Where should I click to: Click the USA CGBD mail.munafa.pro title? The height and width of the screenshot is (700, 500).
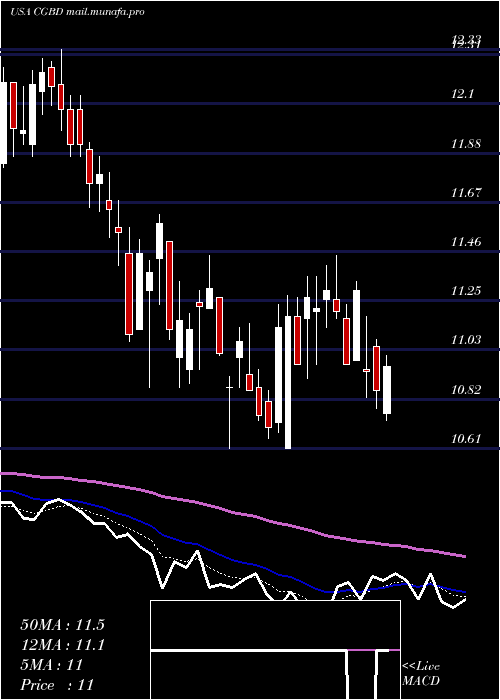point(77,12)
